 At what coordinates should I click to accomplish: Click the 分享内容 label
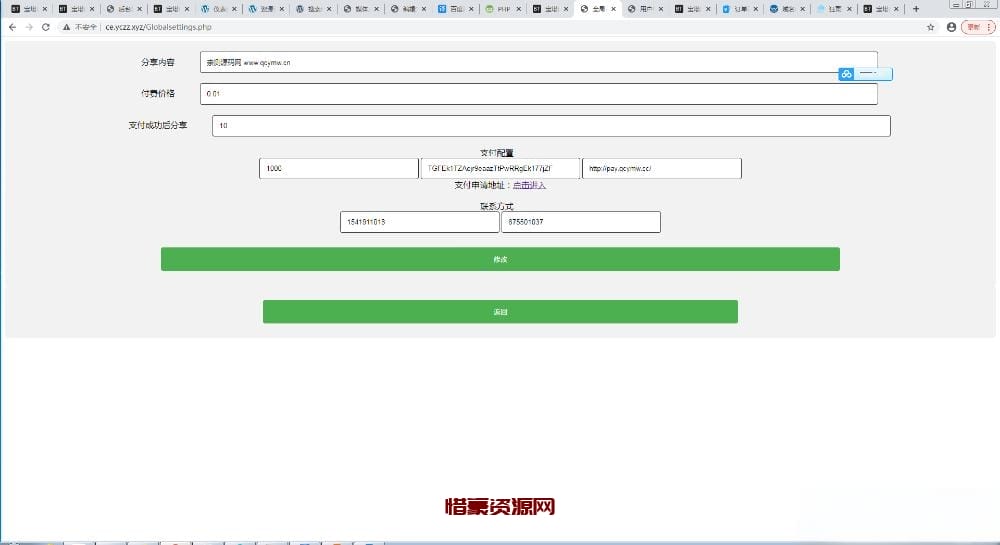[158, 62]
